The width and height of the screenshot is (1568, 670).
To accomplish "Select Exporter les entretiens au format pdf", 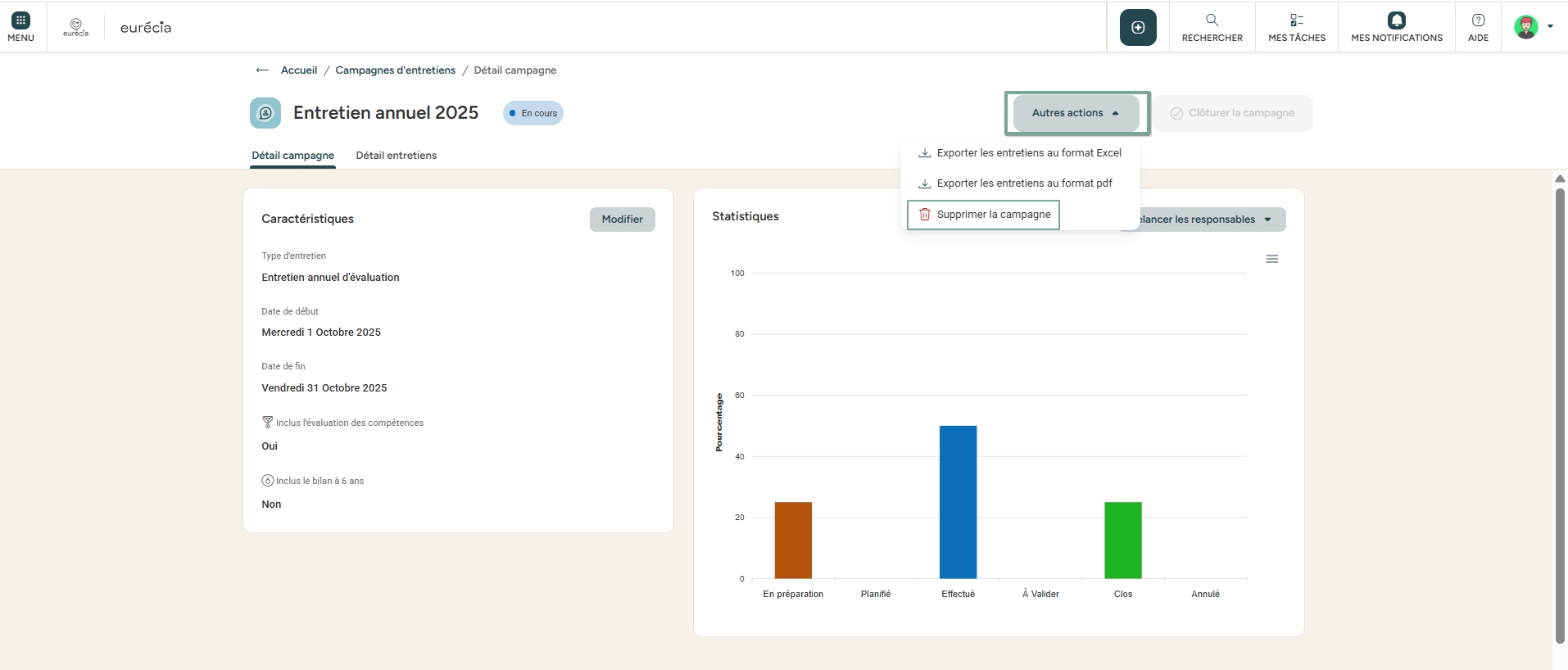I will click(x=1024, y=183).
